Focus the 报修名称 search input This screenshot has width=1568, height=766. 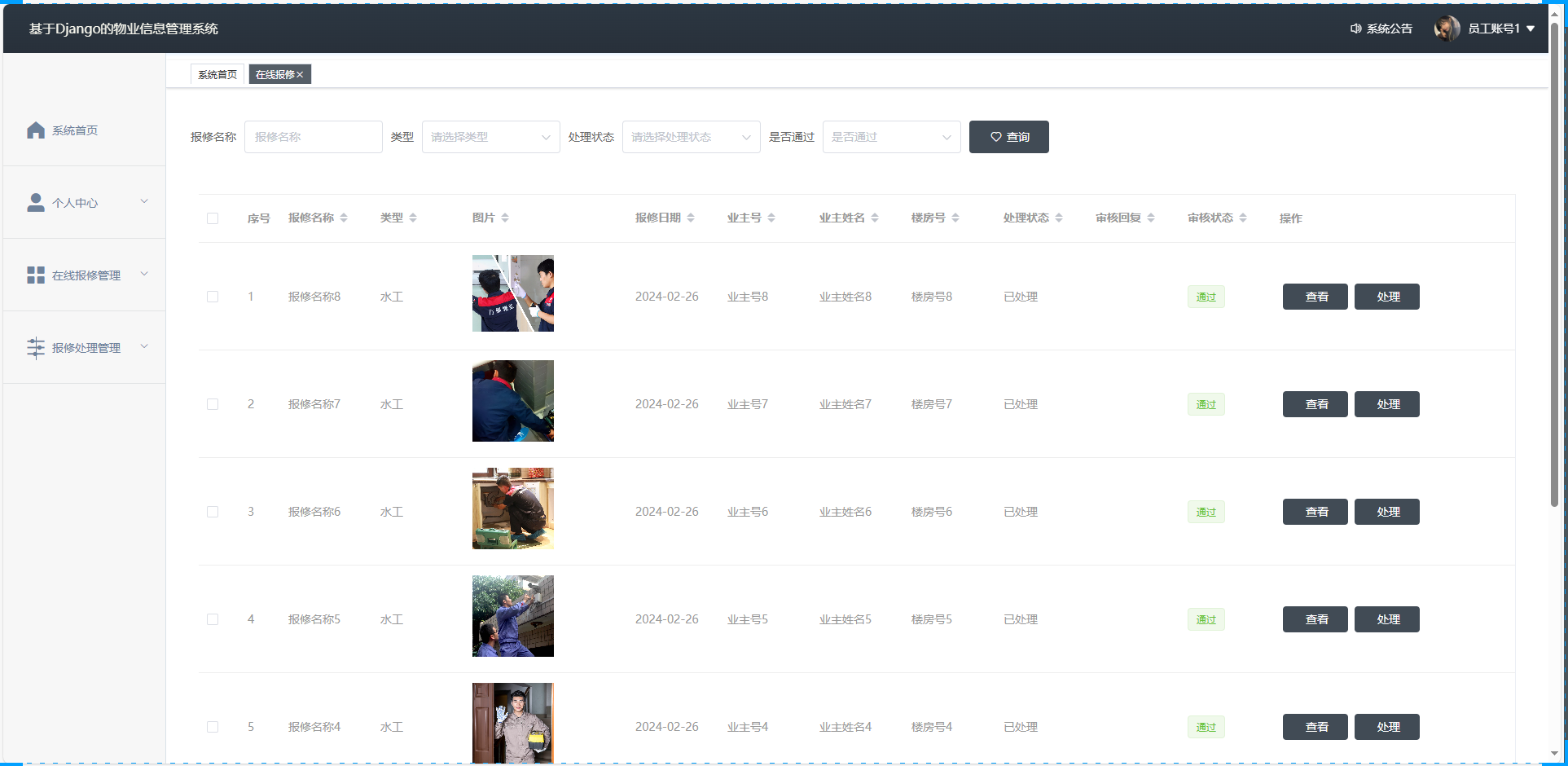pos(314,137)
